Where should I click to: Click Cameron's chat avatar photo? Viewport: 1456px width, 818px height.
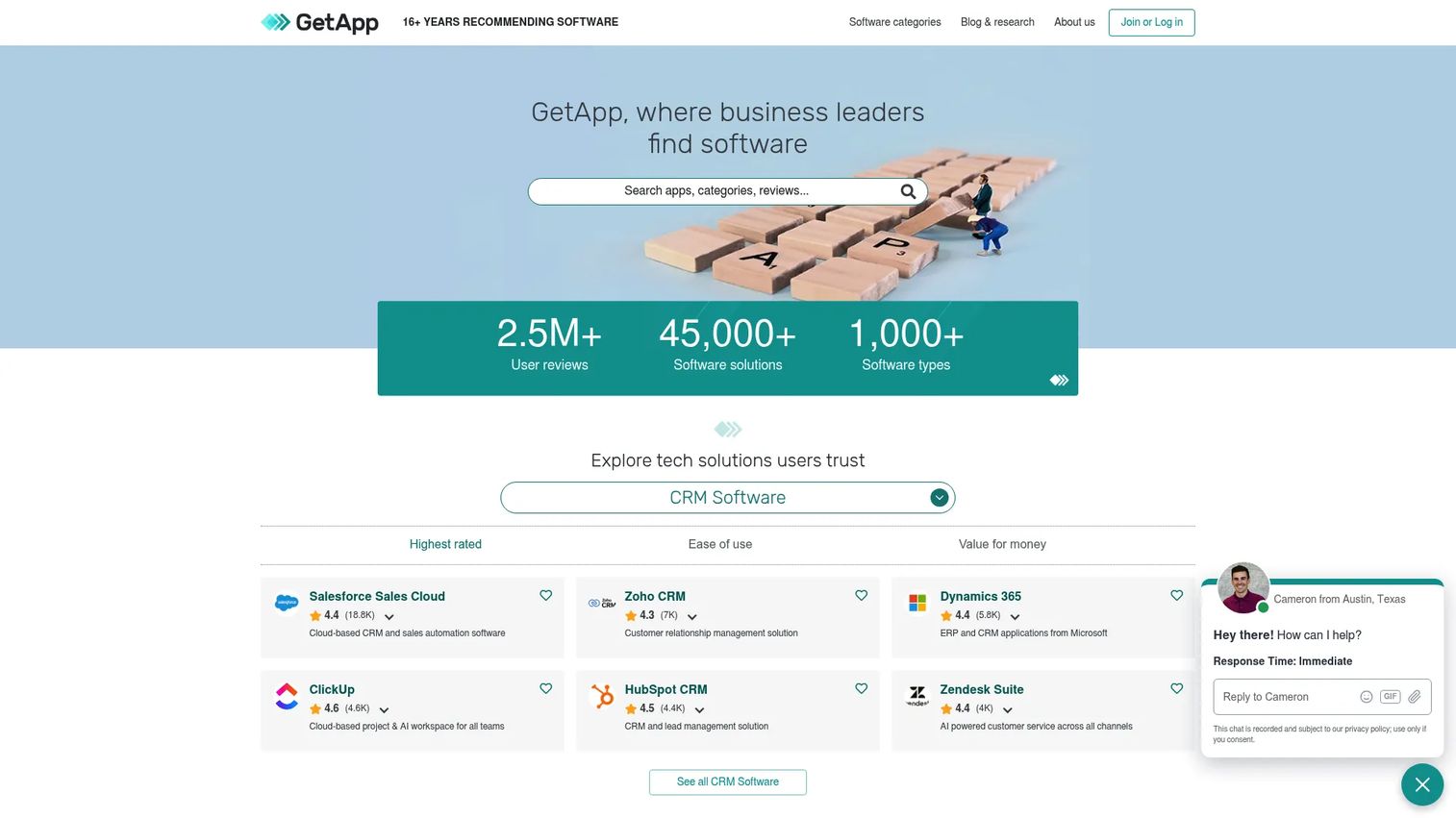(x=1243, y=587)
